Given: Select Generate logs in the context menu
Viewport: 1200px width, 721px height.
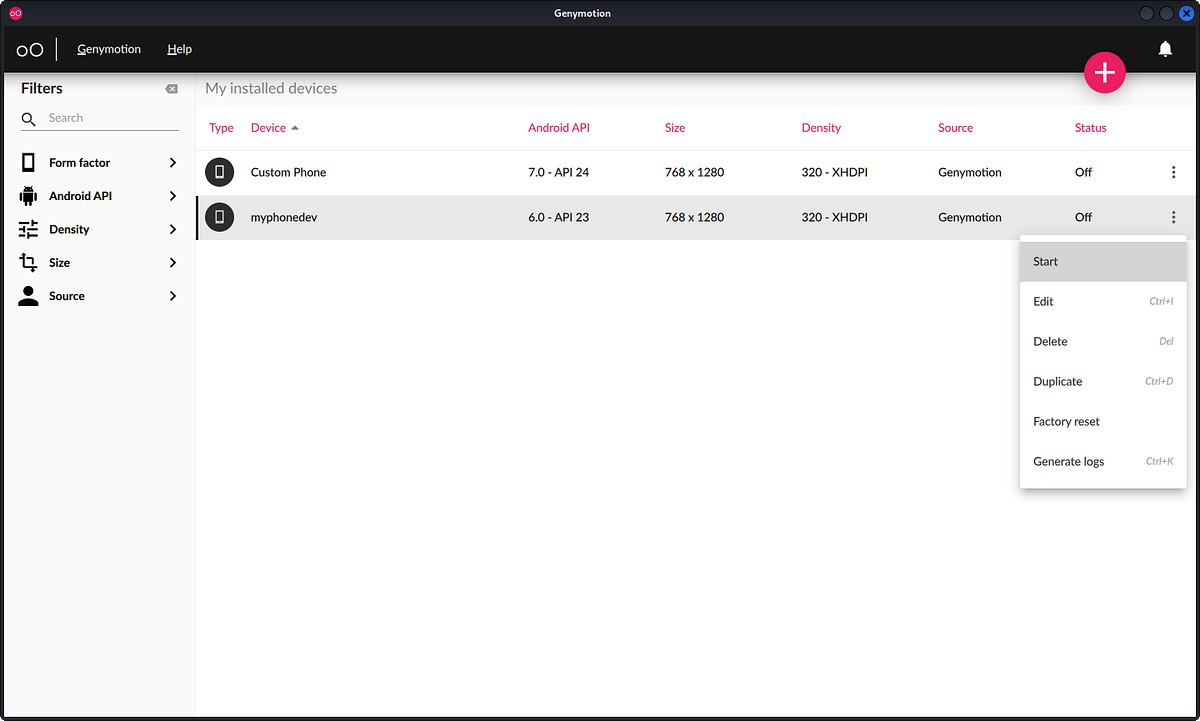Looking at the screenshot, I should (1103, 461).
